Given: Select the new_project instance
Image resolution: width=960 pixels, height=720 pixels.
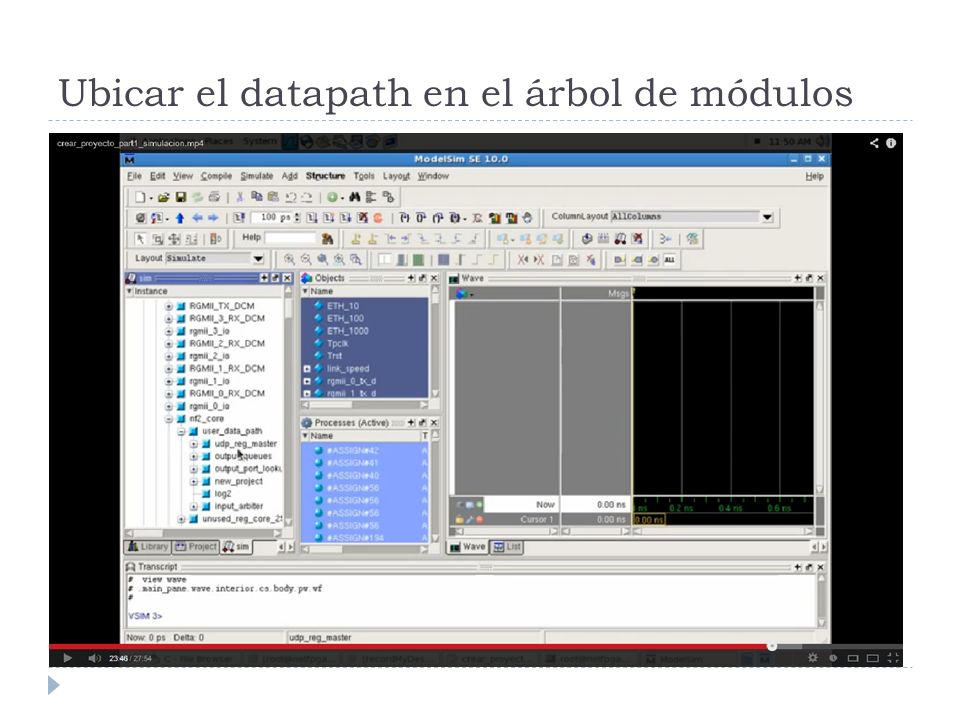Looking at the screenshot, I should pos(238,482).
